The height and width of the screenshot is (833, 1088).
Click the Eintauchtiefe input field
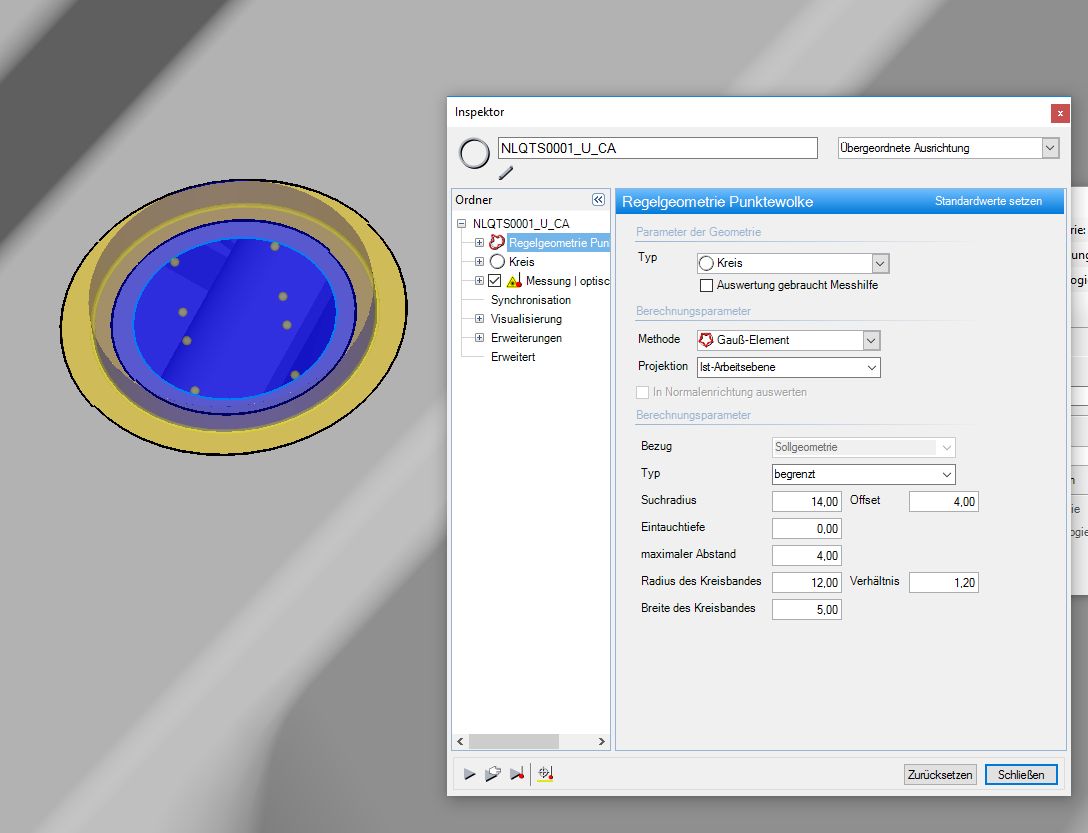[x=806, y=528]
